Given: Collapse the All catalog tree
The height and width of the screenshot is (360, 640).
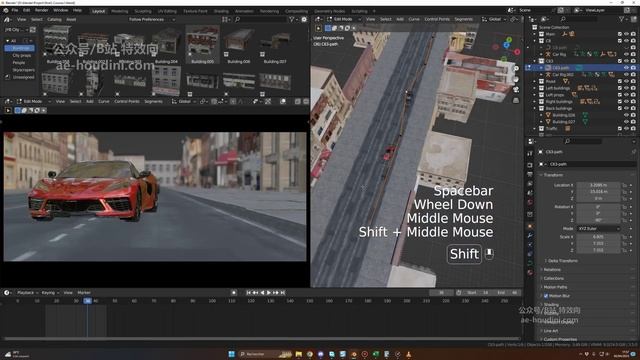Looking at the screenshot, I should point(8,41).
